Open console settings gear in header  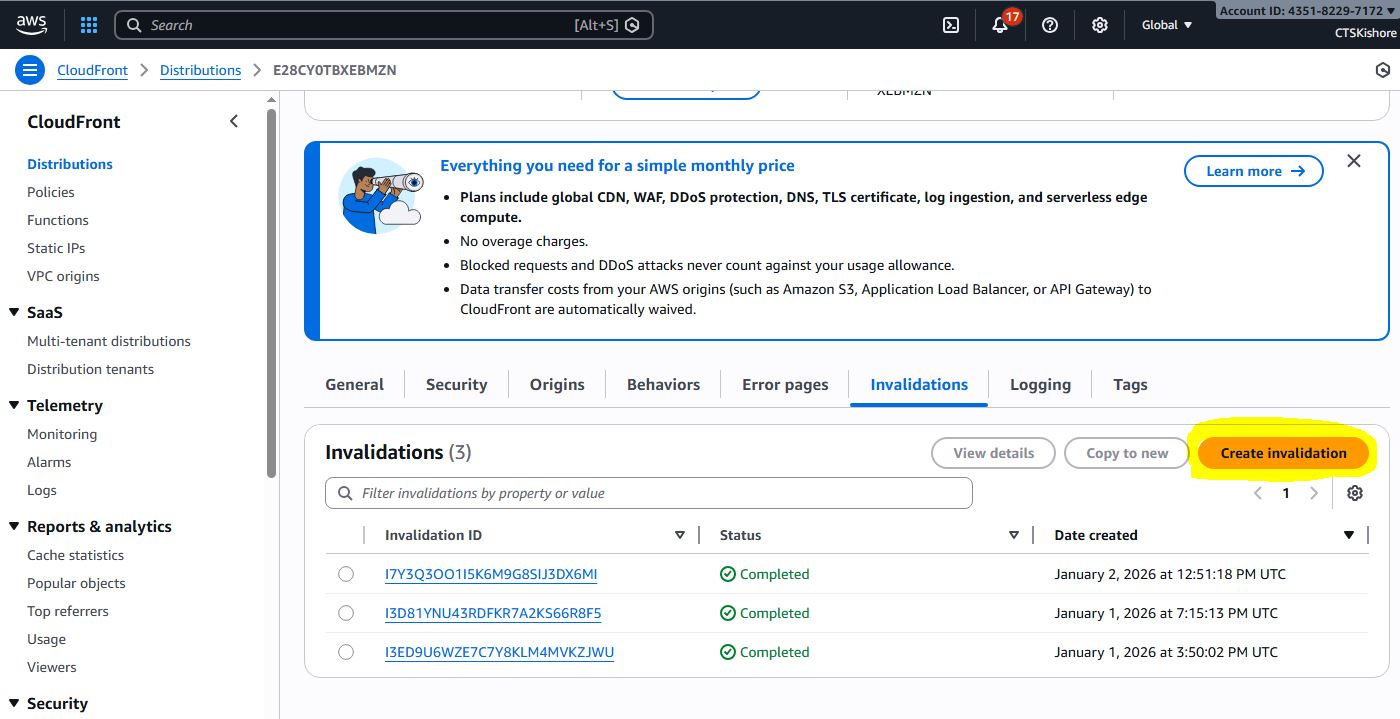coord(1100,25)
